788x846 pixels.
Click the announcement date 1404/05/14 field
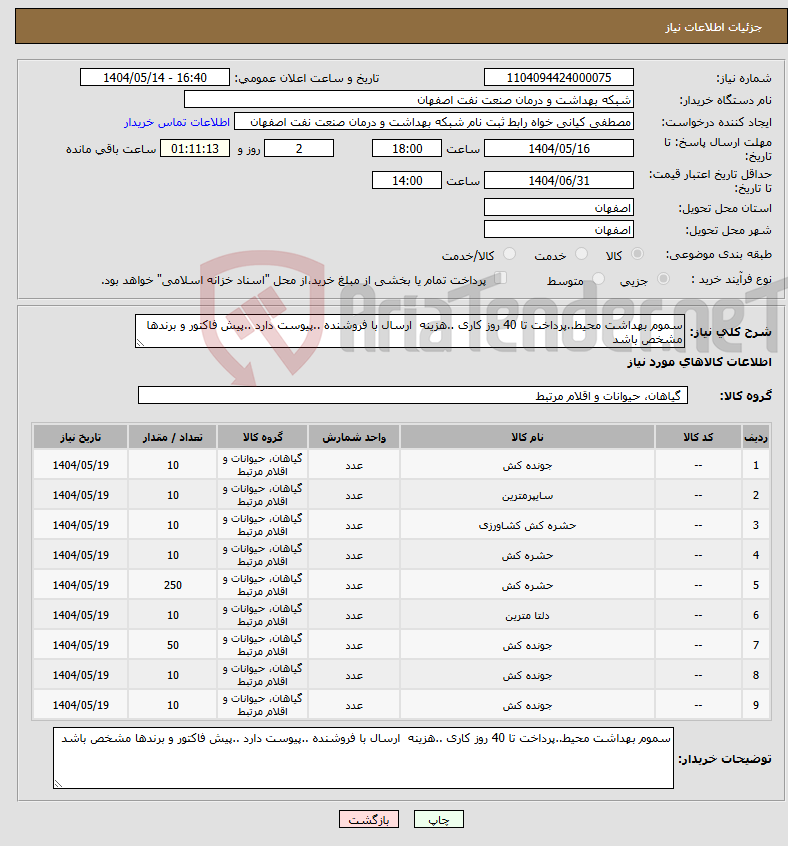[x=155, y=77]
